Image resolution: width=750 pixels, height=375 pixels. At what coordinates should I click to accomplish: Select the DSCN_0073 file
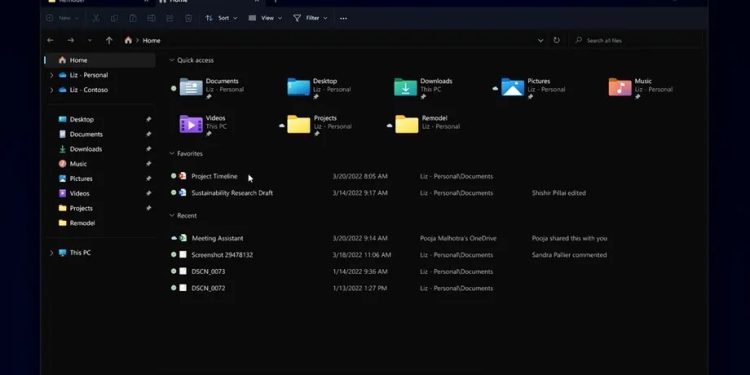click(209, 272)
